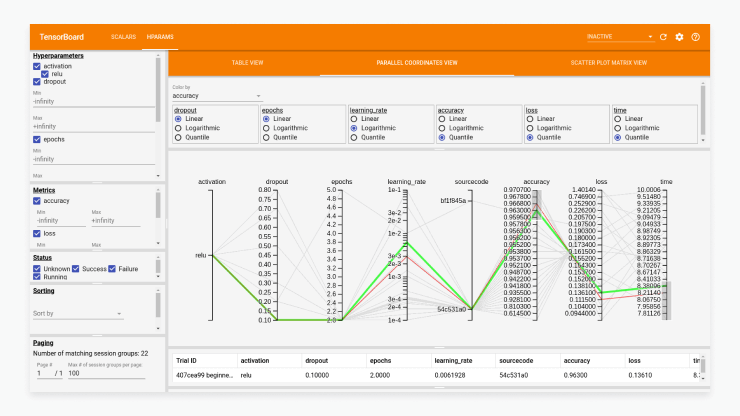This screenshot has width=740, height=416.
Task: Click the 0.13610 loss table cell
Action: [x=640, y=375]
